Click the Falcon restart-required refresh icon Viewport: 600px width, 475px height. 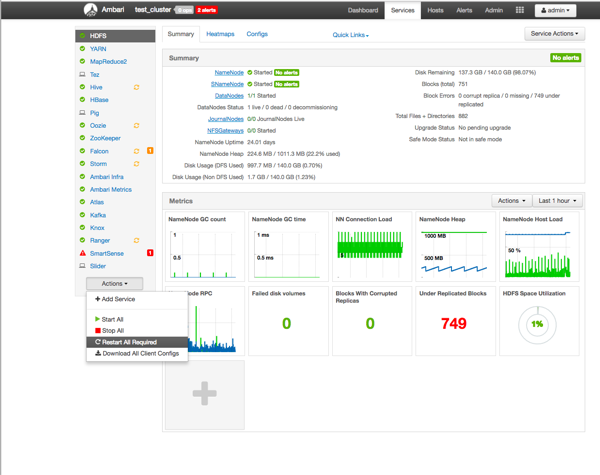tap(136, 151)
